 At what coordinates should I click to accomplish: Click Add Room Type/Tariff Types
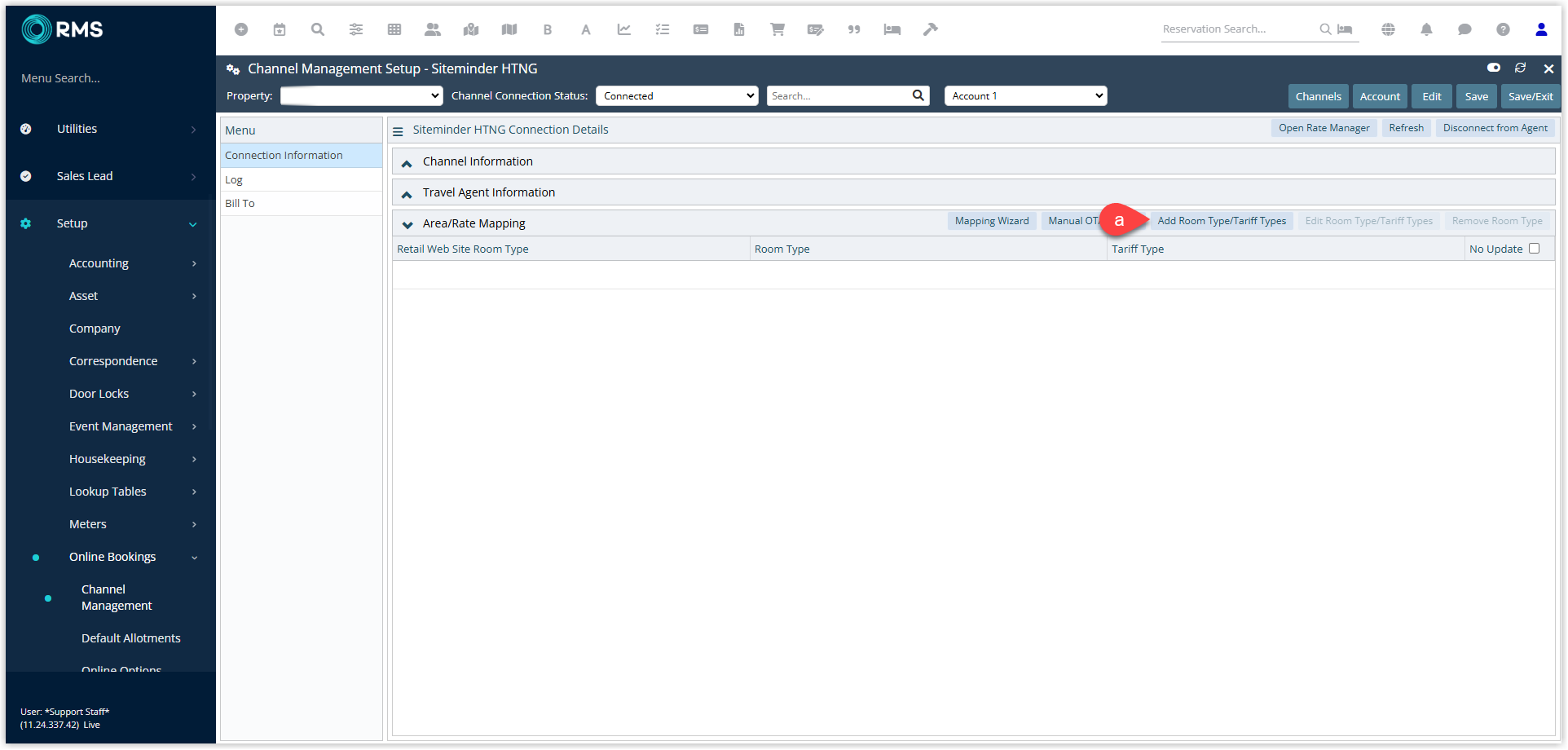(1222, 221)
